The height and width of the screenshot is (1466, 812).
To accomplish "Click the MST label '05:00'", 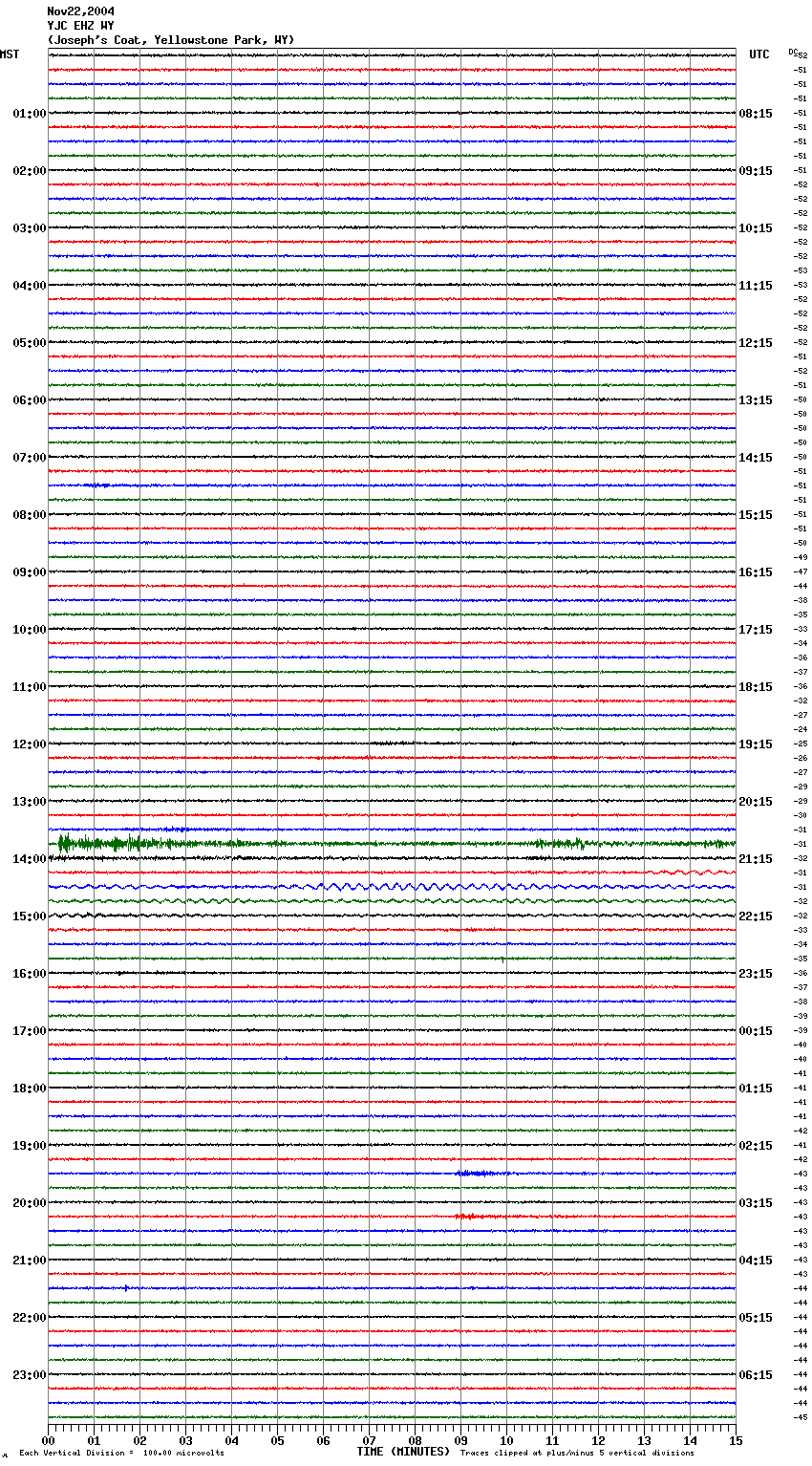I will (x=30, y=343).
